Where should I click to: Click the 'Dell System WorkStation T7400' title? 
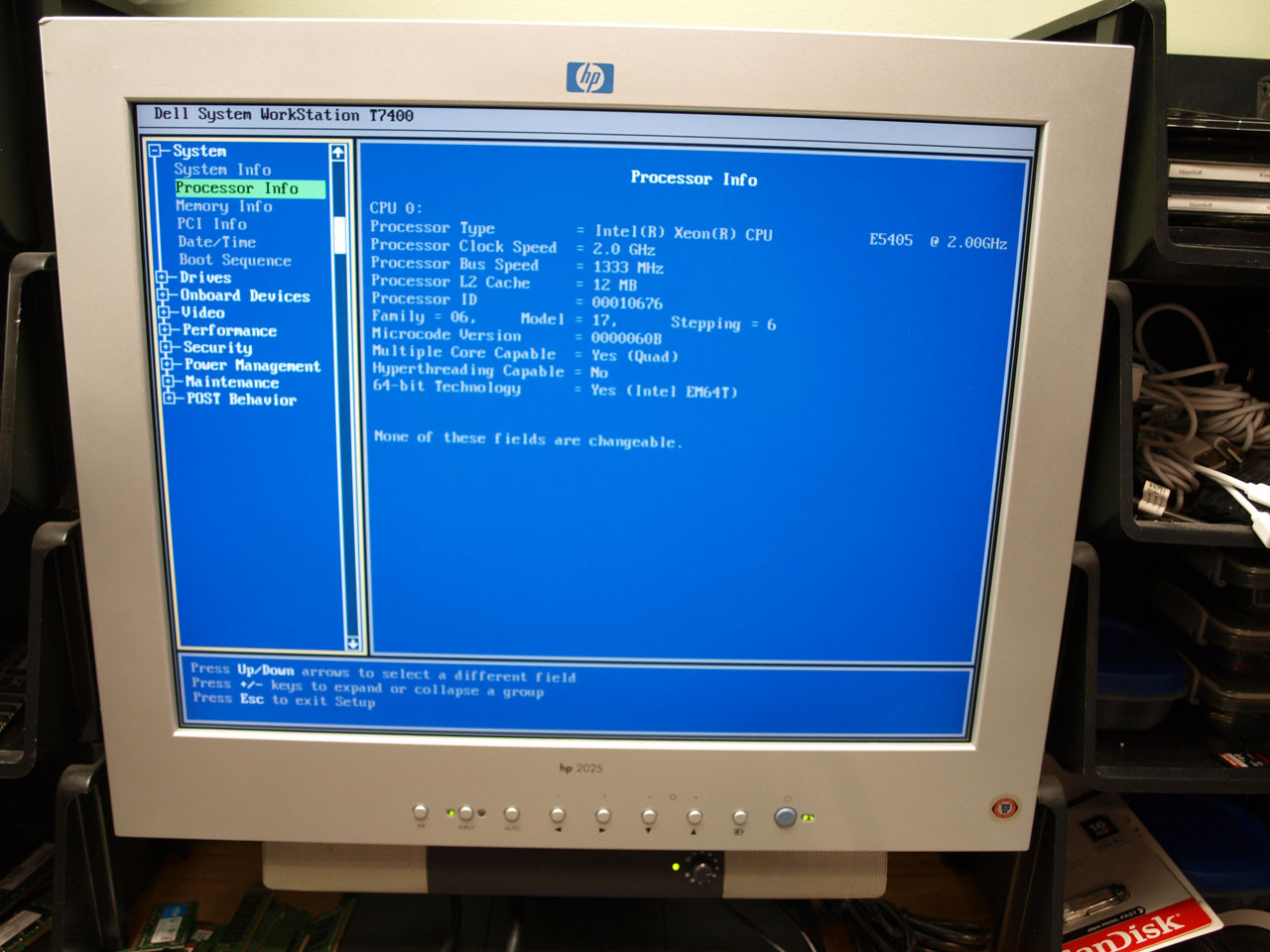pos(284,115)
